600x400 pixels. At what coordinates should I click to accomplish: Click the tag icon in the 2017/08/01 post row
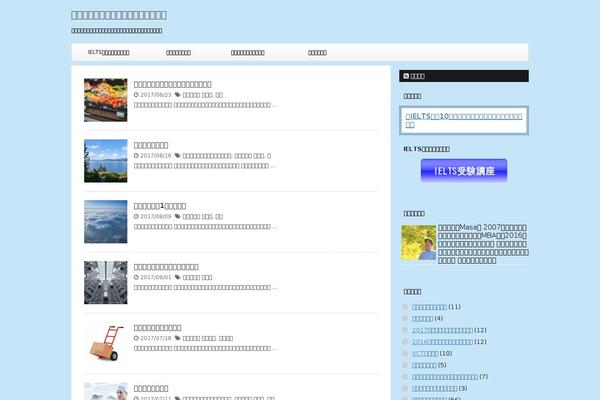(178, 277)
